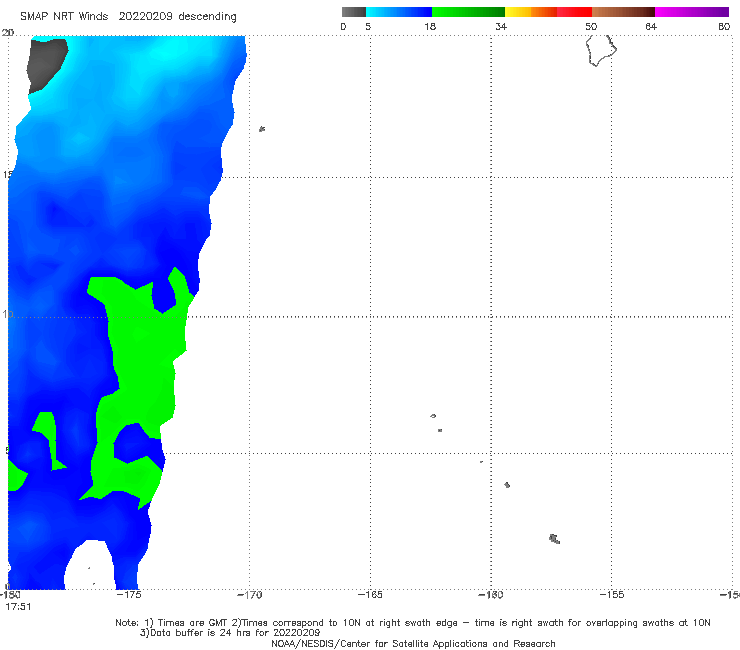The image size is (740, 650).
Task: Click the island mark near -157 longitude
Action: [x=555, y=539]
